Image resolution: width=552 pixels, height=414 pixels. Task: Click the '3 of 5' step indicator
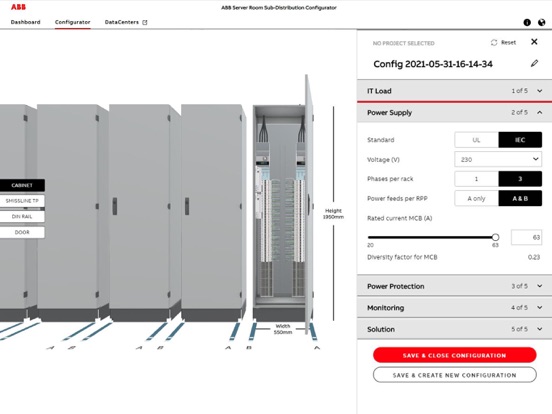tap(519, 286)
